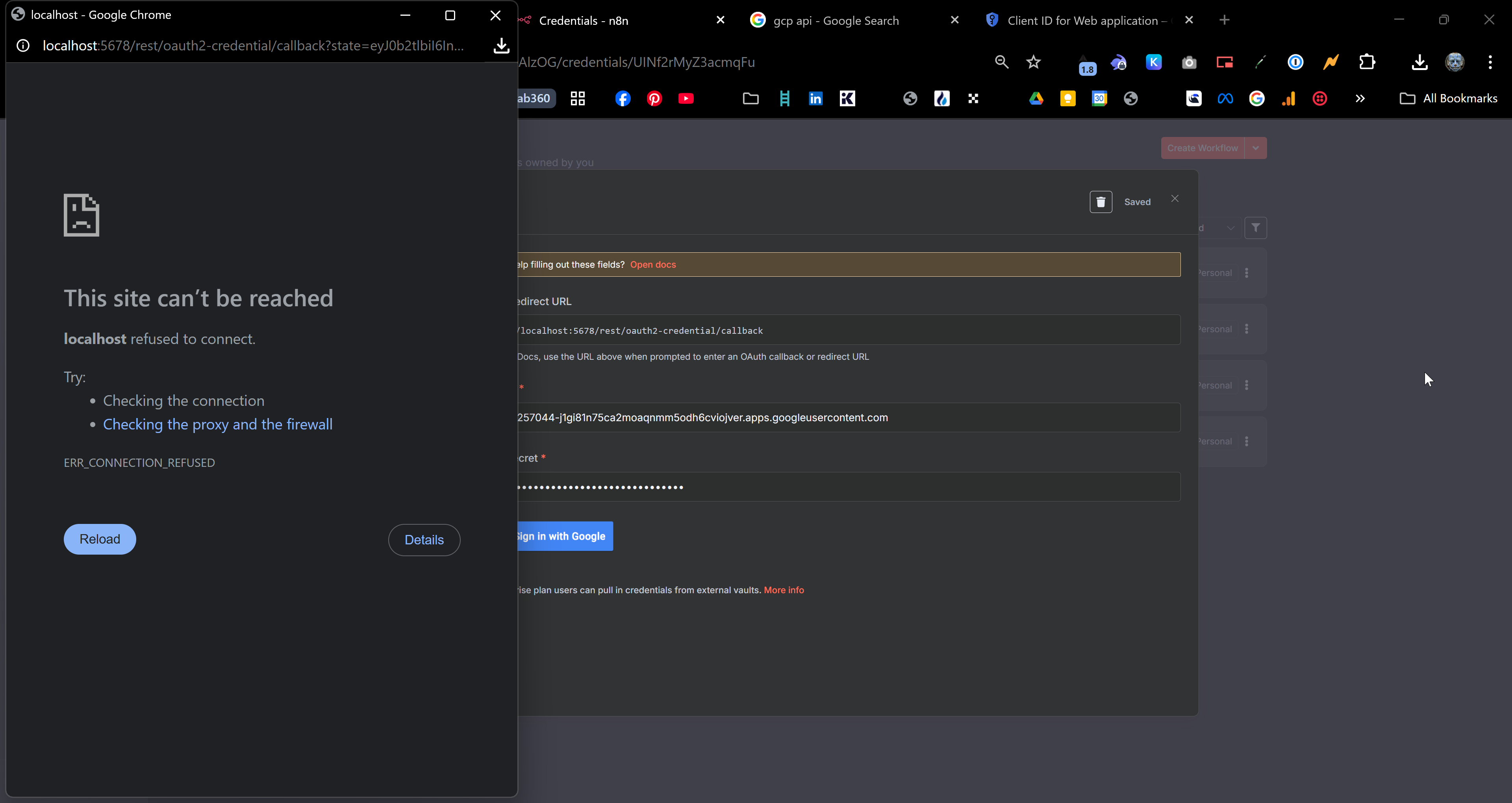The width and height of the screenshot is (1512, 803).
Task: Bookmark this page with the star icon
Action: click(1034, 62)
